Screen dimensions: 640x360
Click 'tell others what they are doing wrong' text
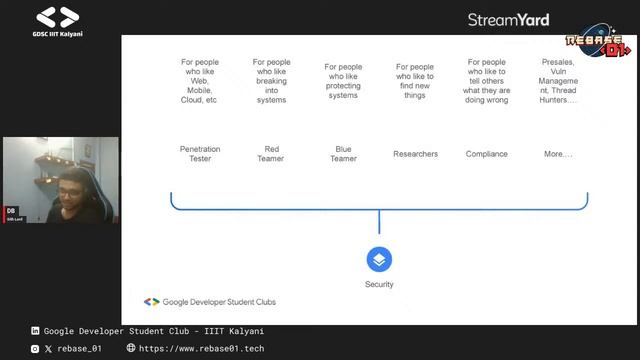[487, 90]
